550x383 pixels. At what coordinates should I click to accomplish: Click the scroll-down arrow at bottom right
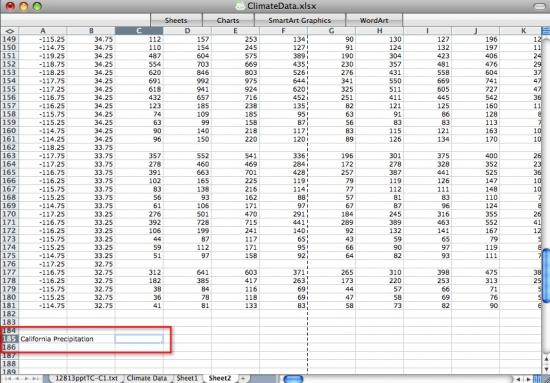click(546, 369)
